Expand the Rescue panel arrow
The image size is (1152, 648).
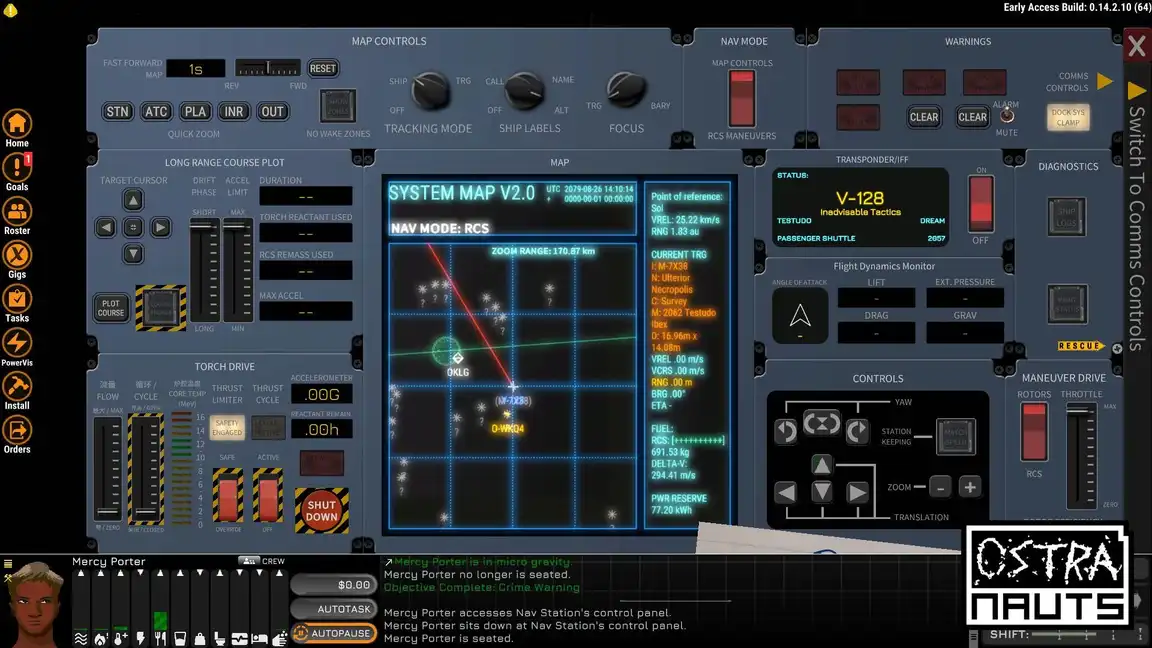1101,345
